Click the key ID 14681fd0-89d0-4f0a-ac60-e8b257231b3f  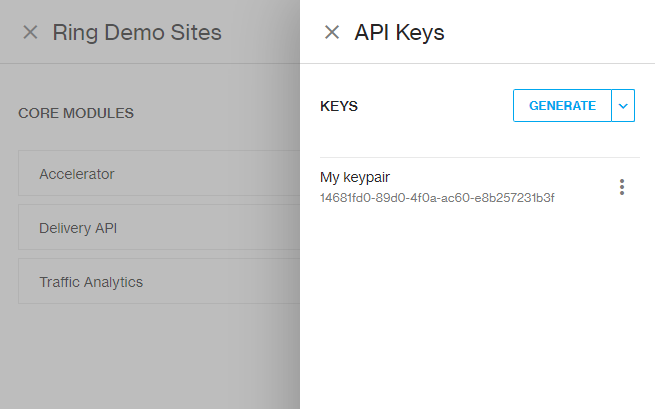tap(437, 198)
